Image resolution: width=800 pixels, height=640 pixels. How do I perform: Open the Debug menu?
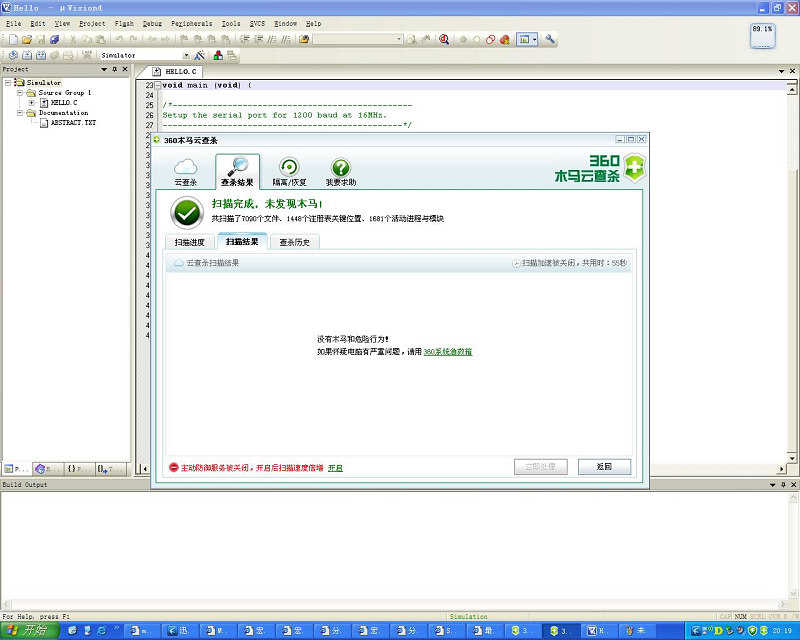pos(152,23)
